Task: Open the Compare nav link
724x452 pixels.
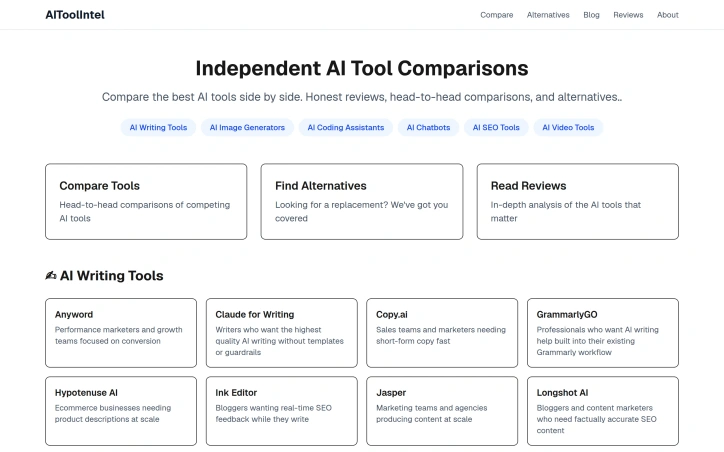Action: click(x=496, y=15)
